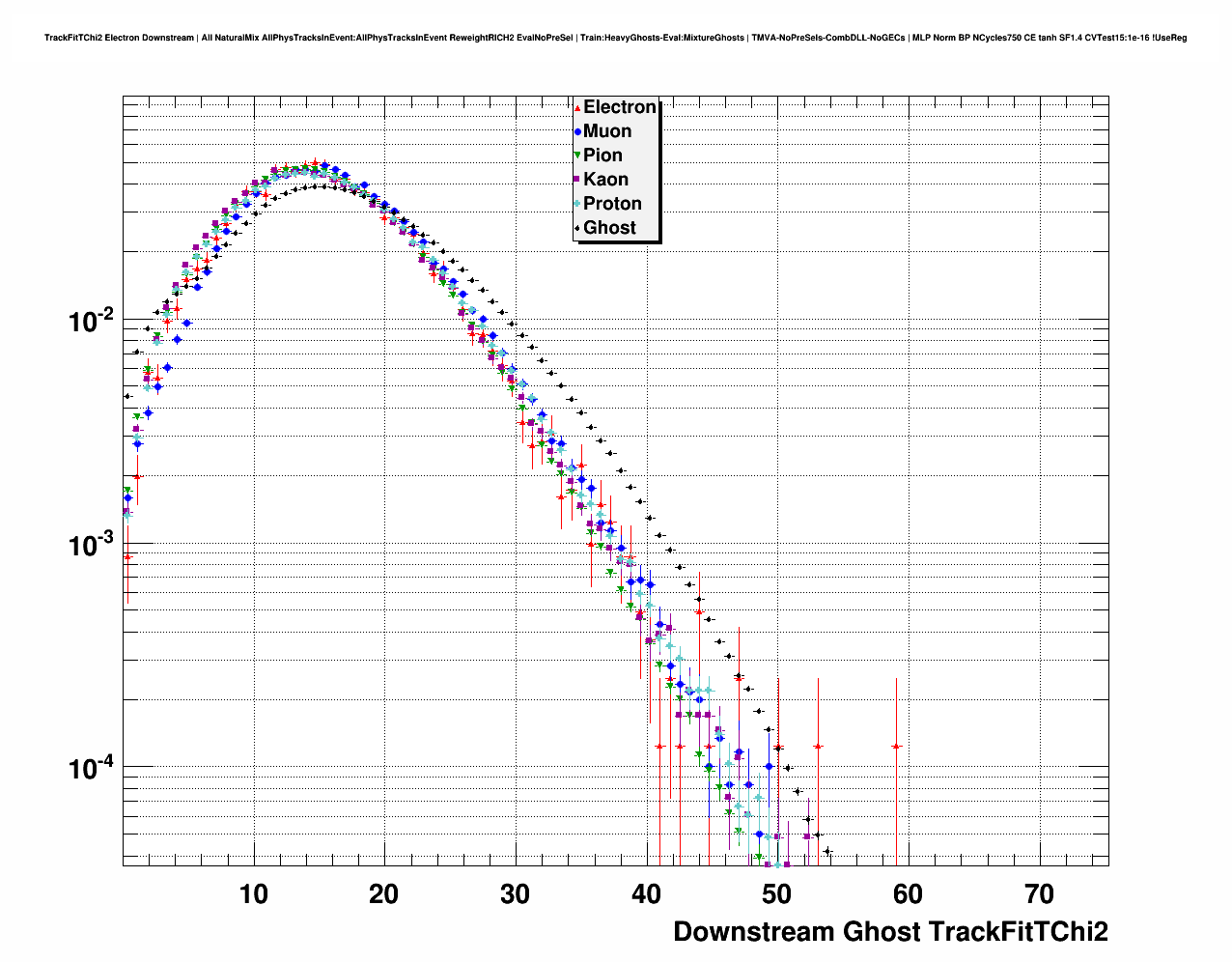Click the black Ghost dot legend marker
Image resolution: width=1232 pixels, height=962 pixels.
coord(577,228)
